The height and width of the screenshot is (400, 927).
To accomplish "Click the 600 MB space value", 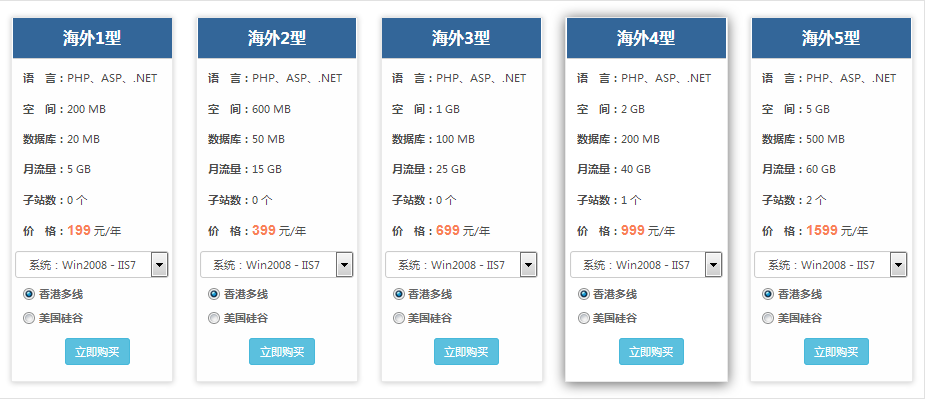I will [x=271, y=109].
